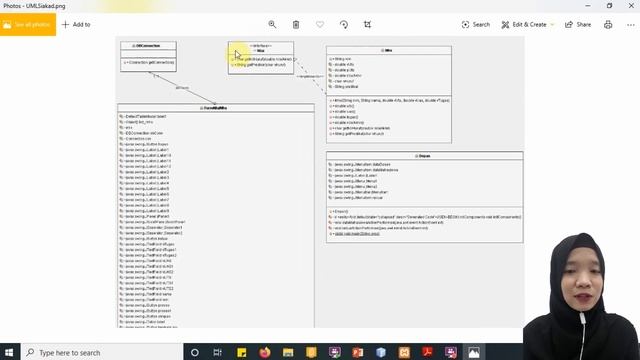Image resolution: width=640 pixels, height=360 pixels.
Task: Click the active Photos app taskbar icon
Action: tap(474, 352)
